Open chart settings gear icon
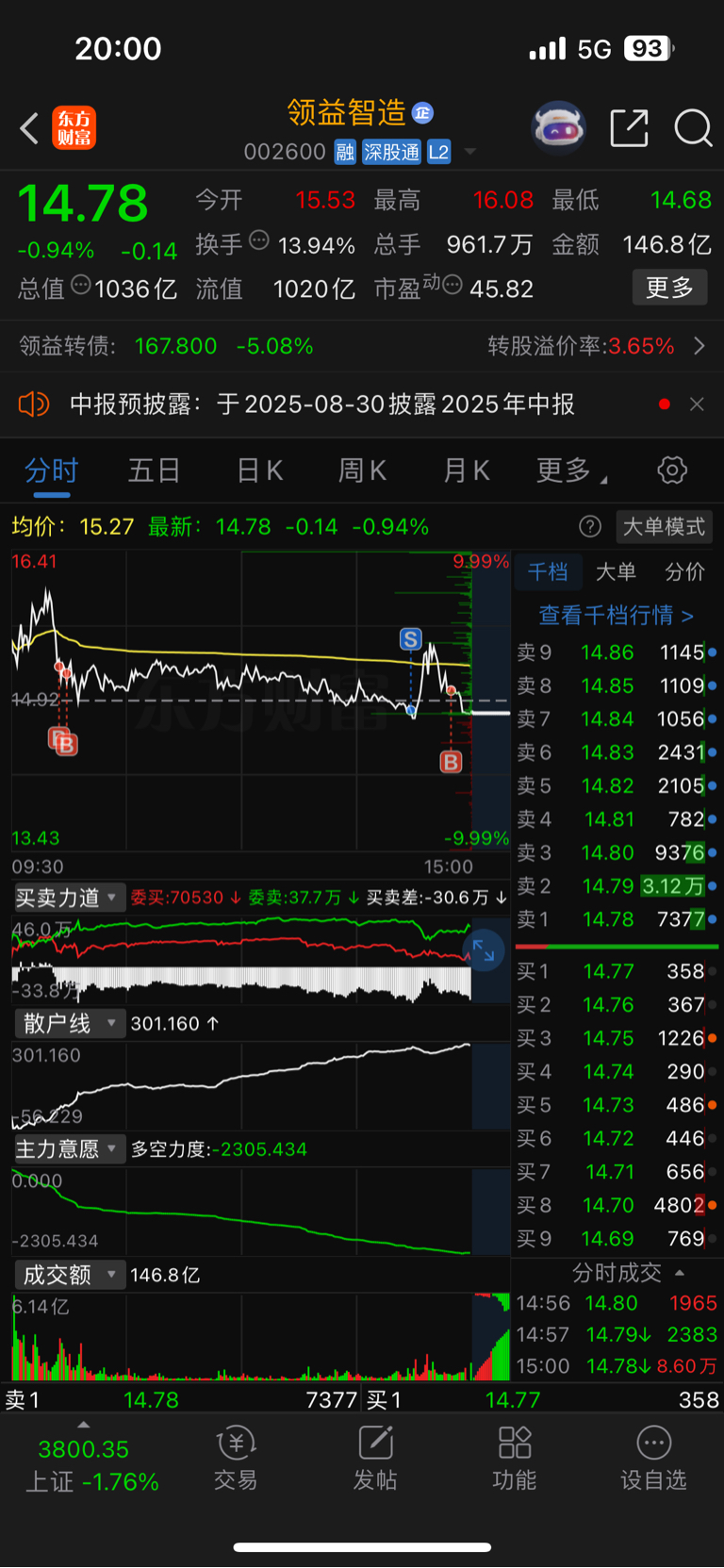Image resolution: width=724 pixels, height=1568 pixels. pos(672,470)
